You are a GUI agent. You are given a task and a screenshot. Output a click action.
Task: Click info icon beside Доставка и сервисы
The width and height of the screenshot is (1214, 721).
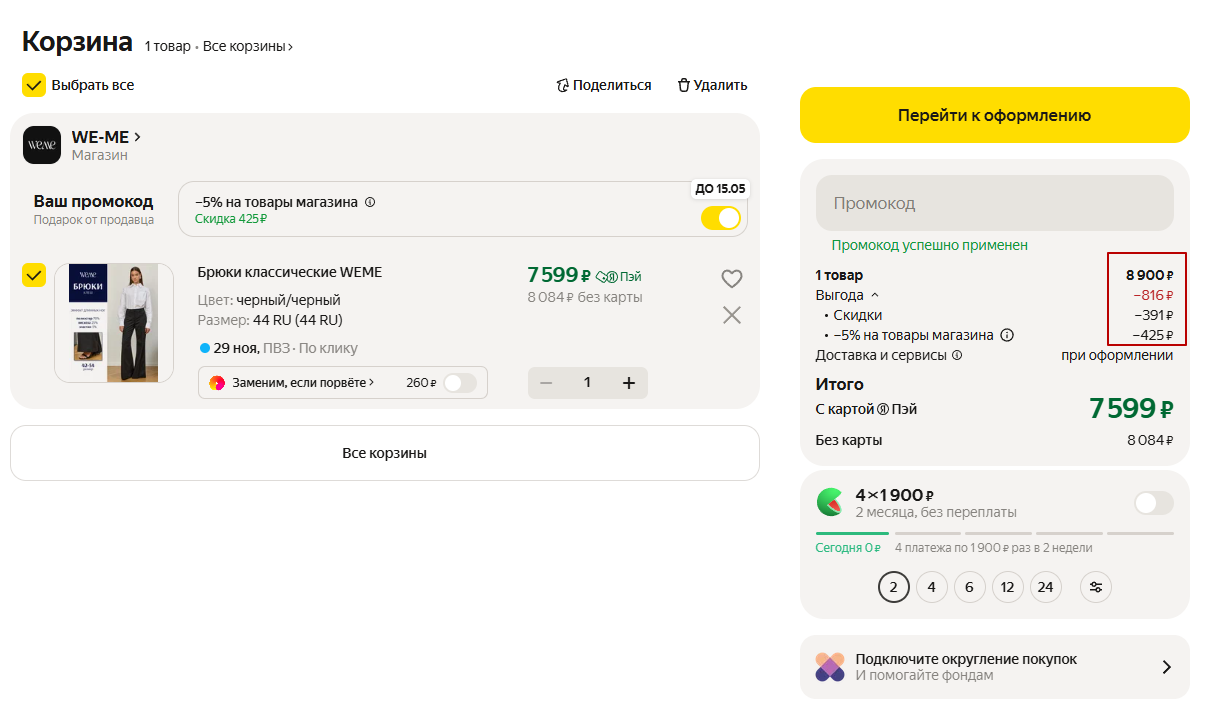coord(957,355)
